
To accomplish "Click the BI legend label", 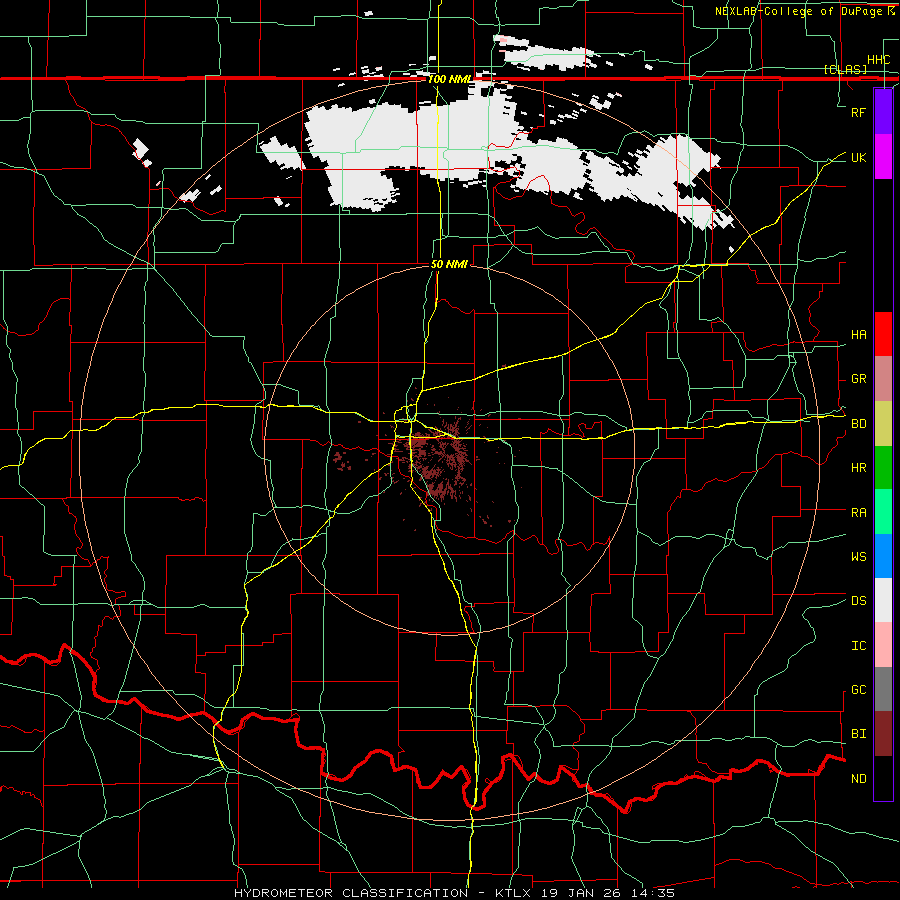I will [x=859, y=734].
